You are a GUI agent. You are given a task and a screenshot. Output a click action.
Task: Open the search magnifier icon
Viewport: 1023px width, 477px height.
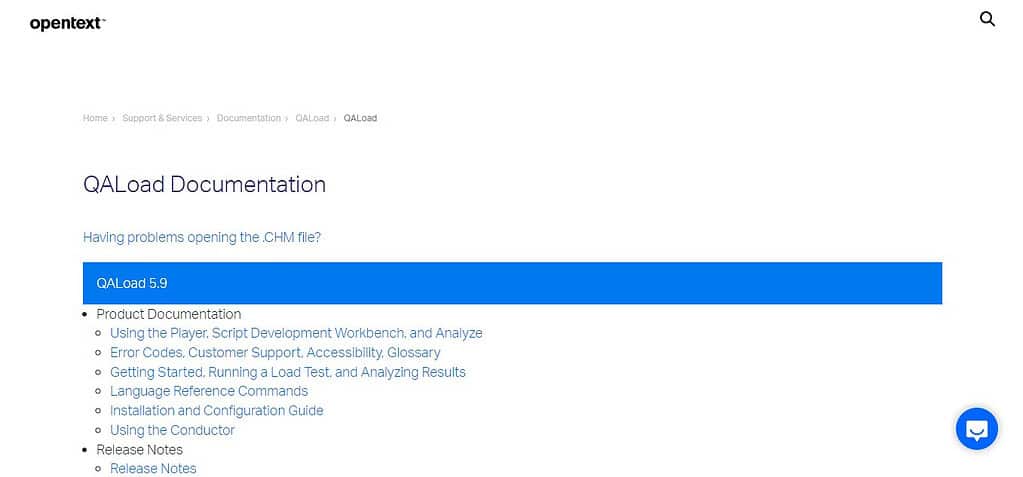tap(987, 19)
